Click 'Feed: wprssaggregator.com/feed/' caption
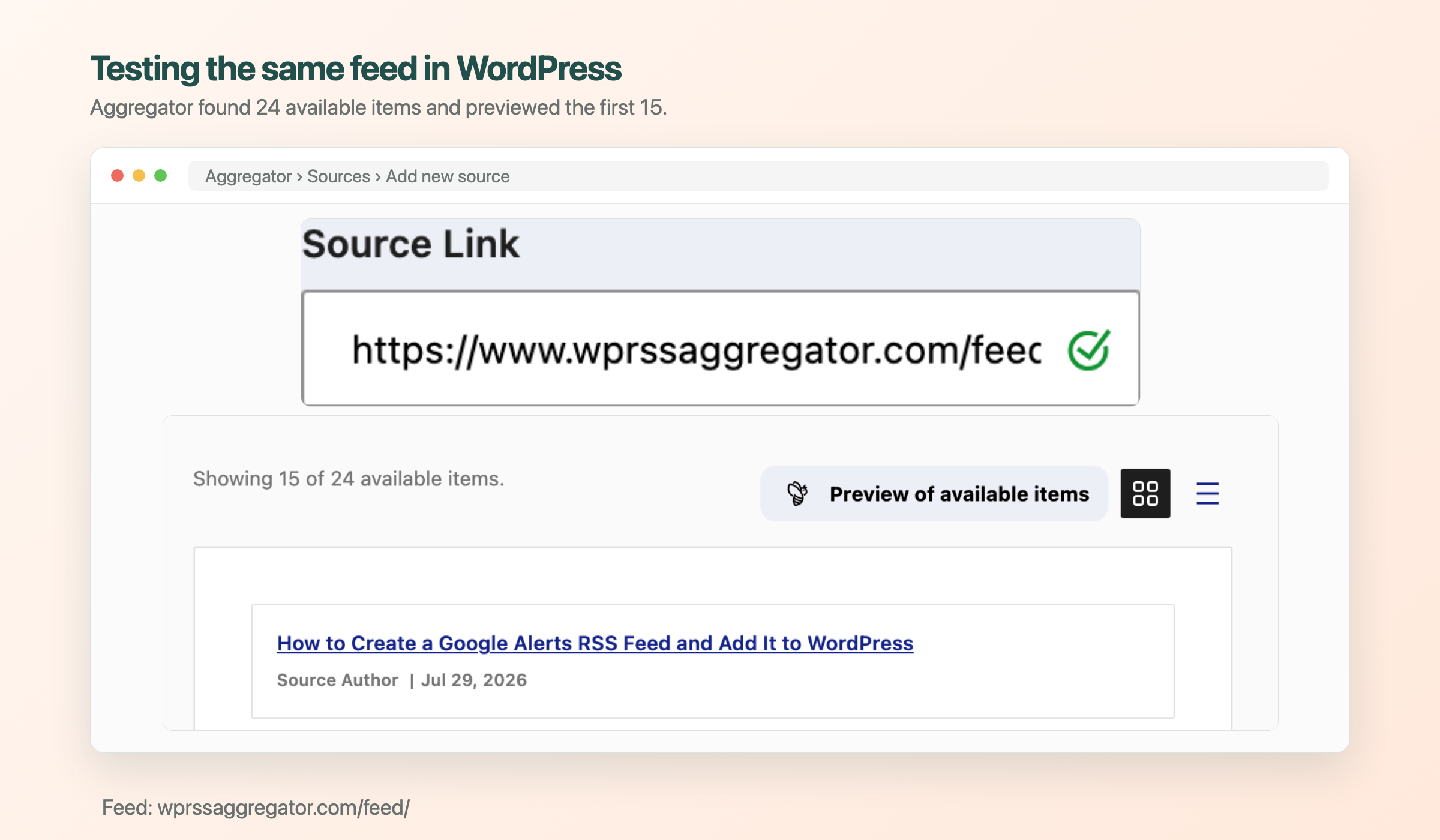Screen dimensions: 1440x840 tap(256, 808)
